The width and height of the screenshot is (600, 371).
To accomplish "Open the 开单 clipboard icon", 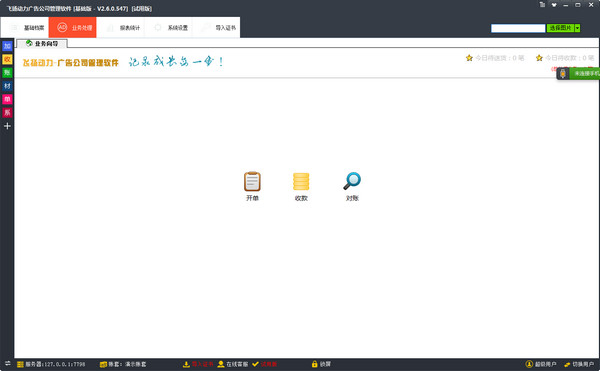I will coord(252,182).
